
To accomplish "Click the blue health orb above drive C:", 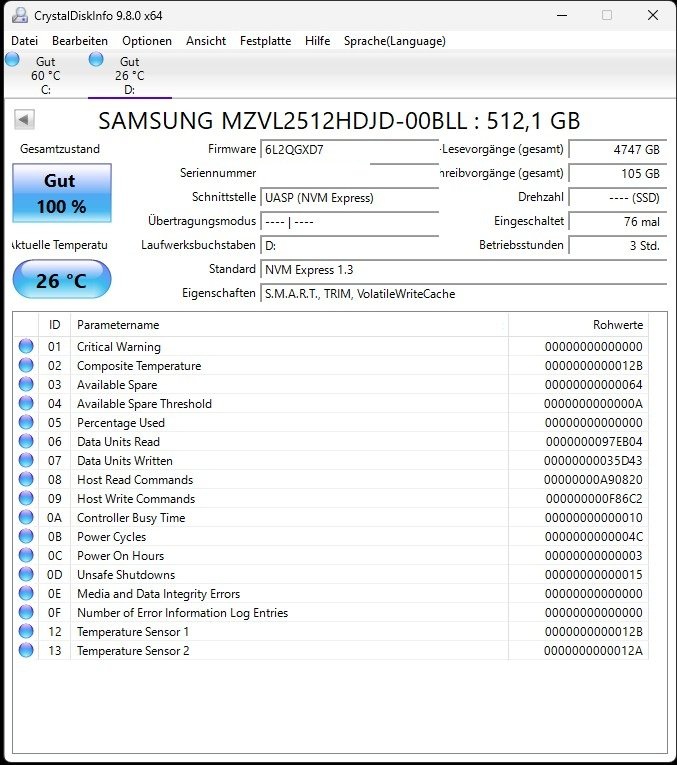I will [x=12, y=60].
